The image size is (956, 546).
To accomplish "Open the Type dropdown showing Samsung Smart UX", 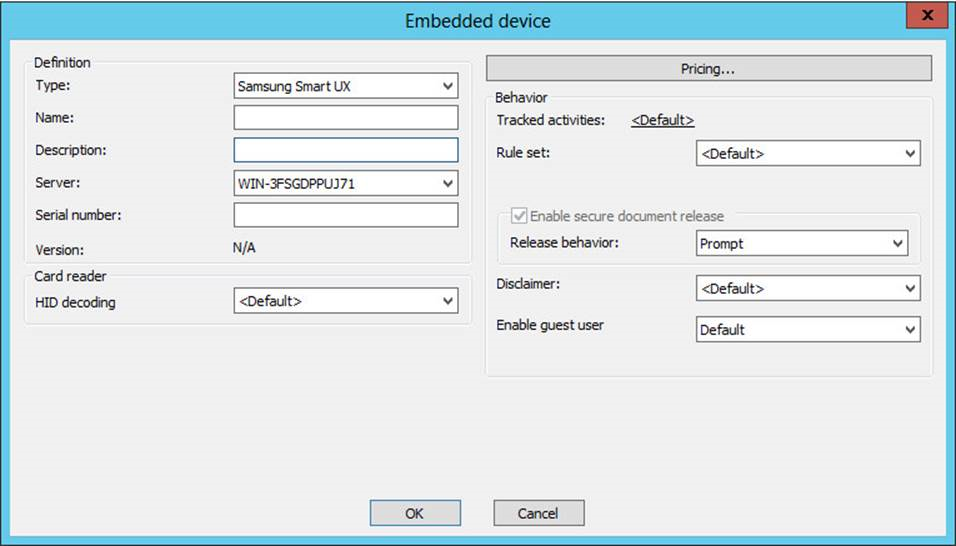I will pyautogui.click(x=345, y=86).
